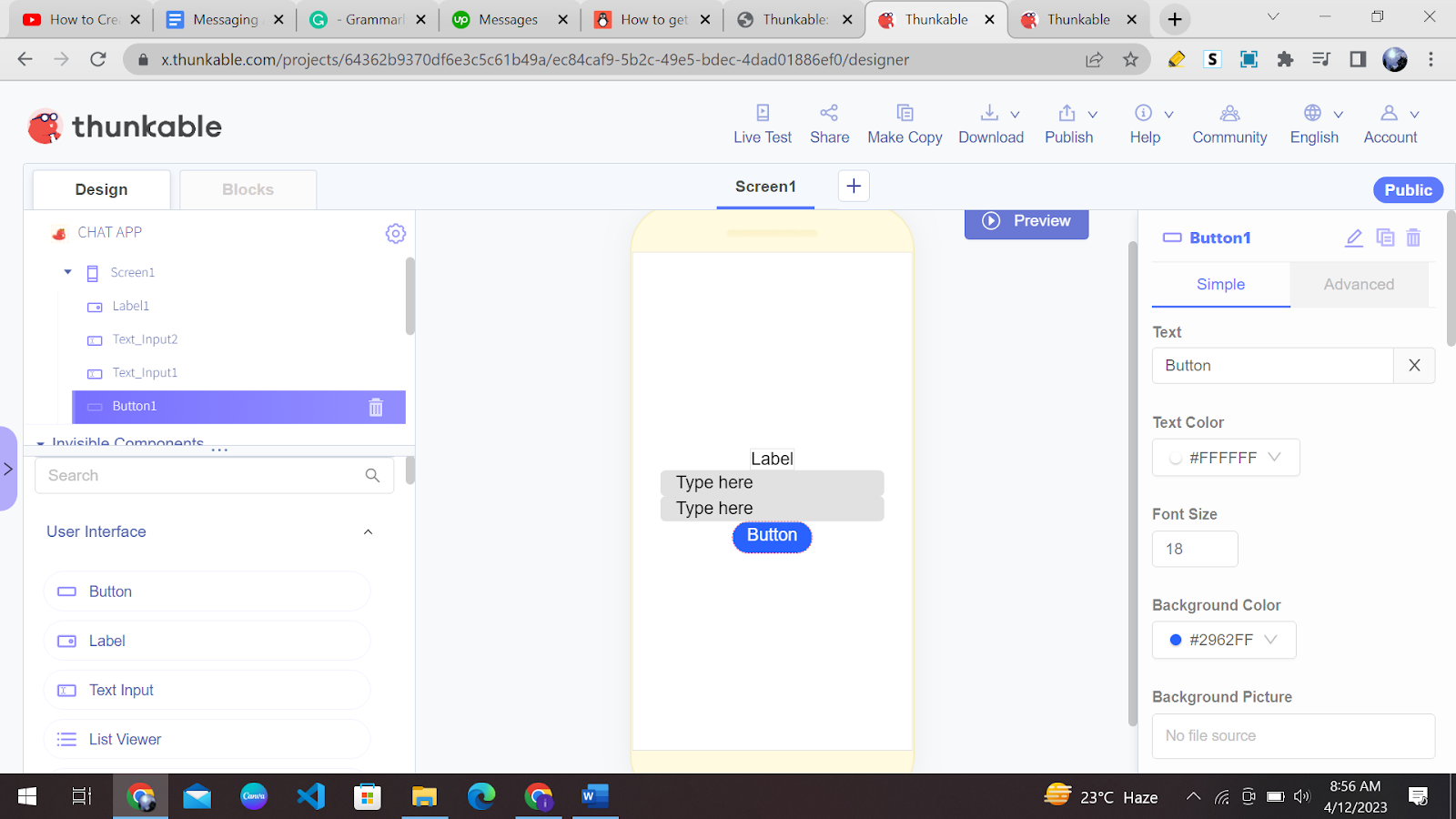Open CHAT APP project settings gear
Screen dimensions: 1456x819
pyautogui.click(x=395, y=234)
